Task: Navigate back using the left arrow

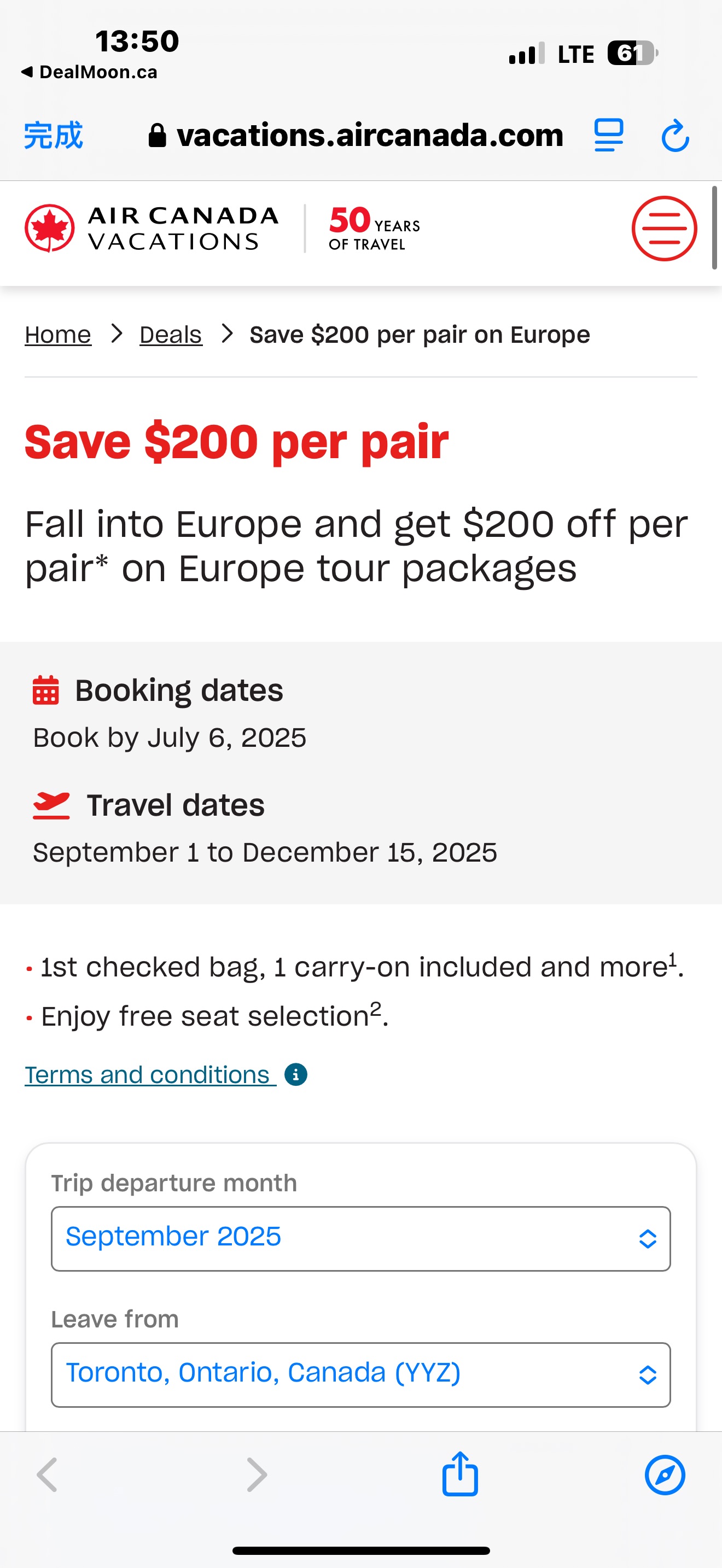Action: point(47,1475)
